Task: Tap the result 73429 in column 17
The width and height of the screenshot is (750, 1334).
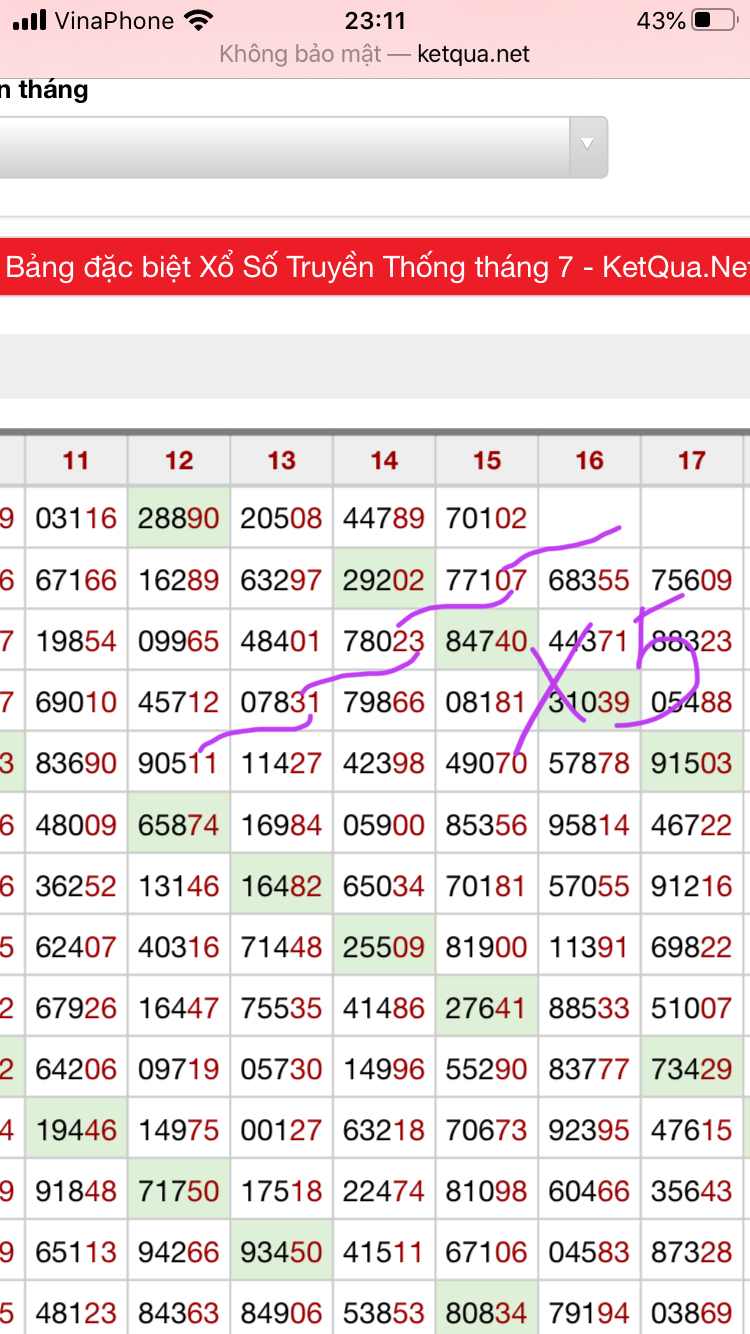Action: pos(692,1069)
